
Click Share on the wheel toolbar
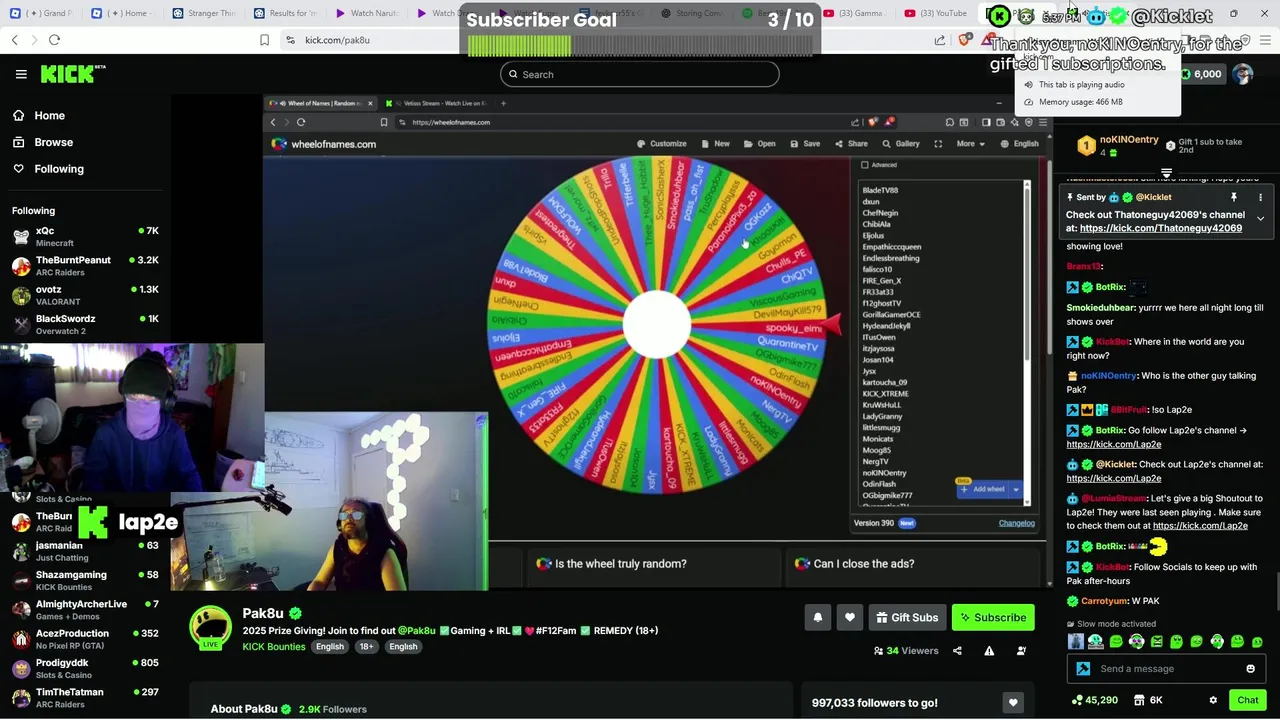851,144
